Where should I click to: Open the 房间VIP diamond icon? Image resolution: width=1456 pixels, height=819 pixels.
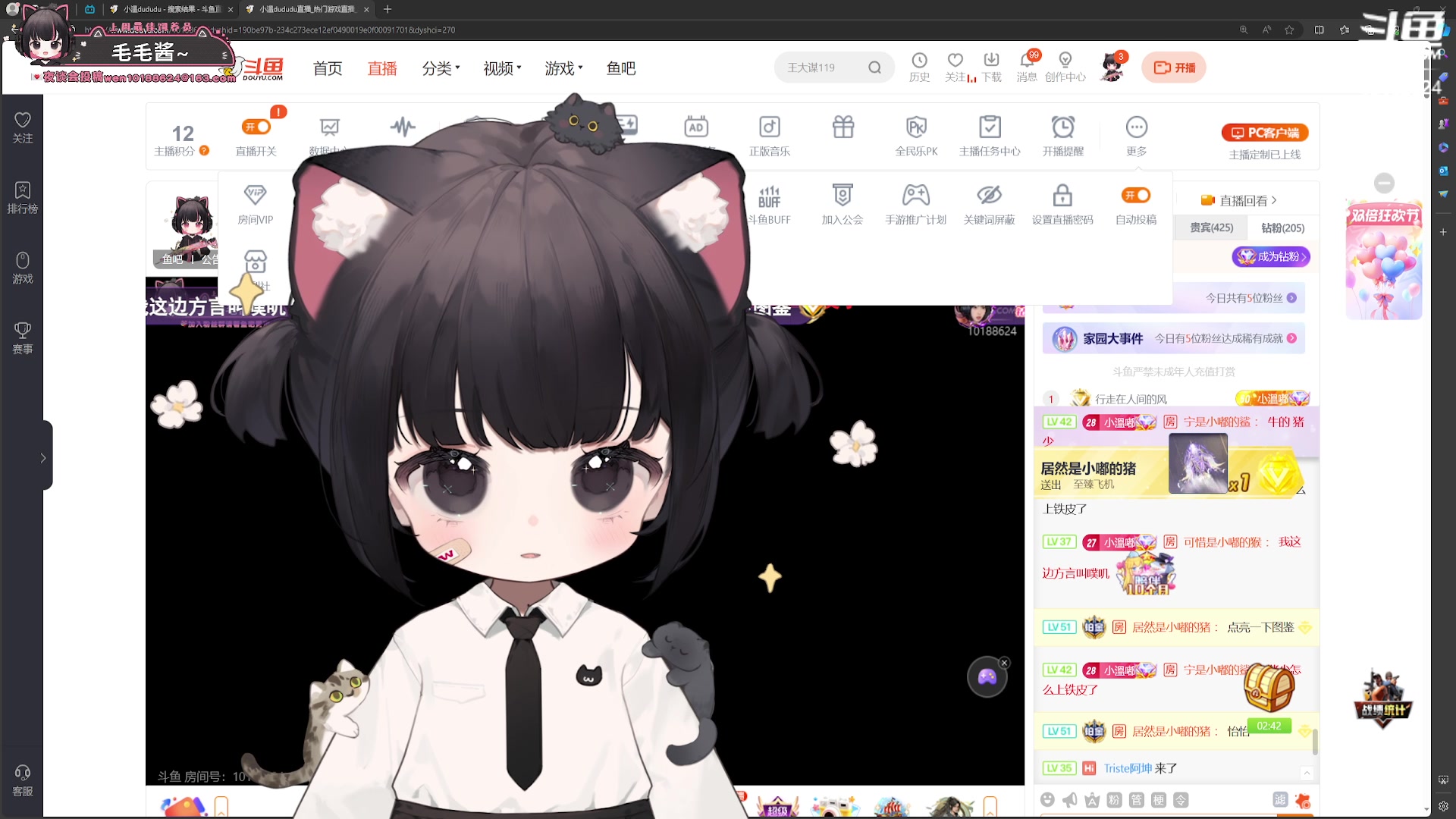[x=256, y=204]
